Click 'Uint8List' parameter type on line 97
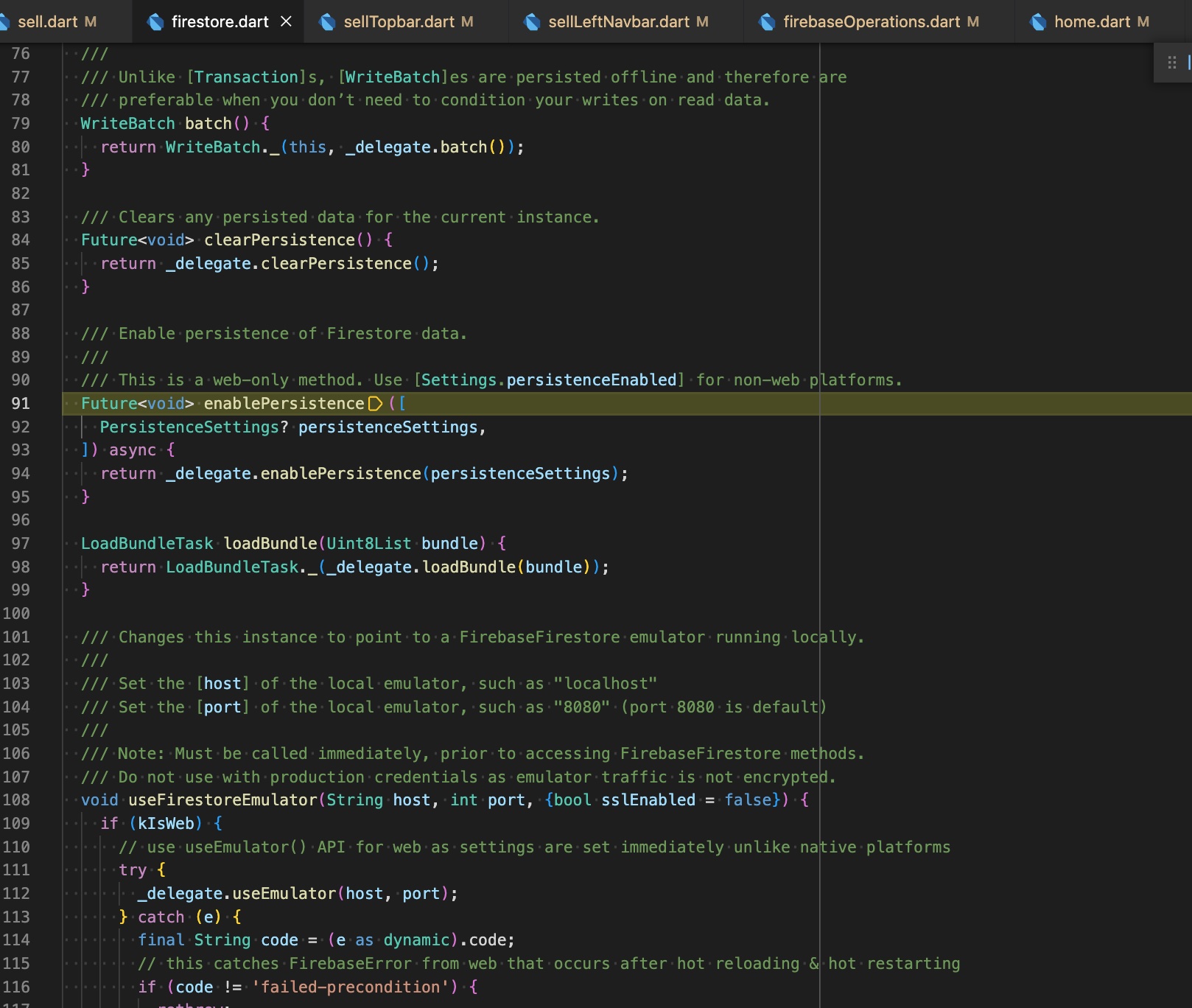The image size is (1192, 1008). (369, 543)
